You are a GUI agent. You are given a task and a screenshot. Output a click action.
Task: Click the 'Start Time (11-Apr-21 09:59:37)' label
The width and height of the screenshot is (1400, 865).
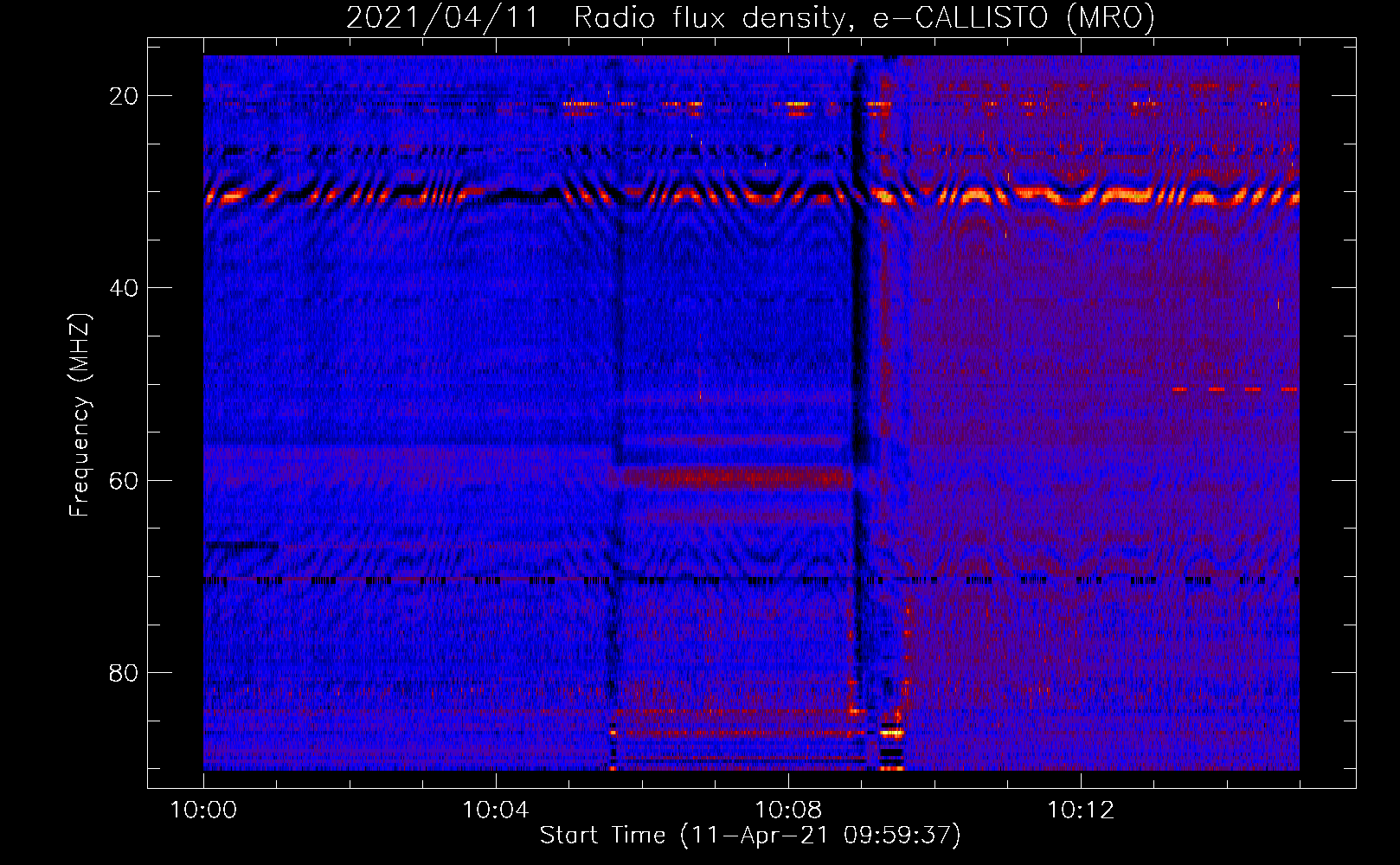coord(750,836)
